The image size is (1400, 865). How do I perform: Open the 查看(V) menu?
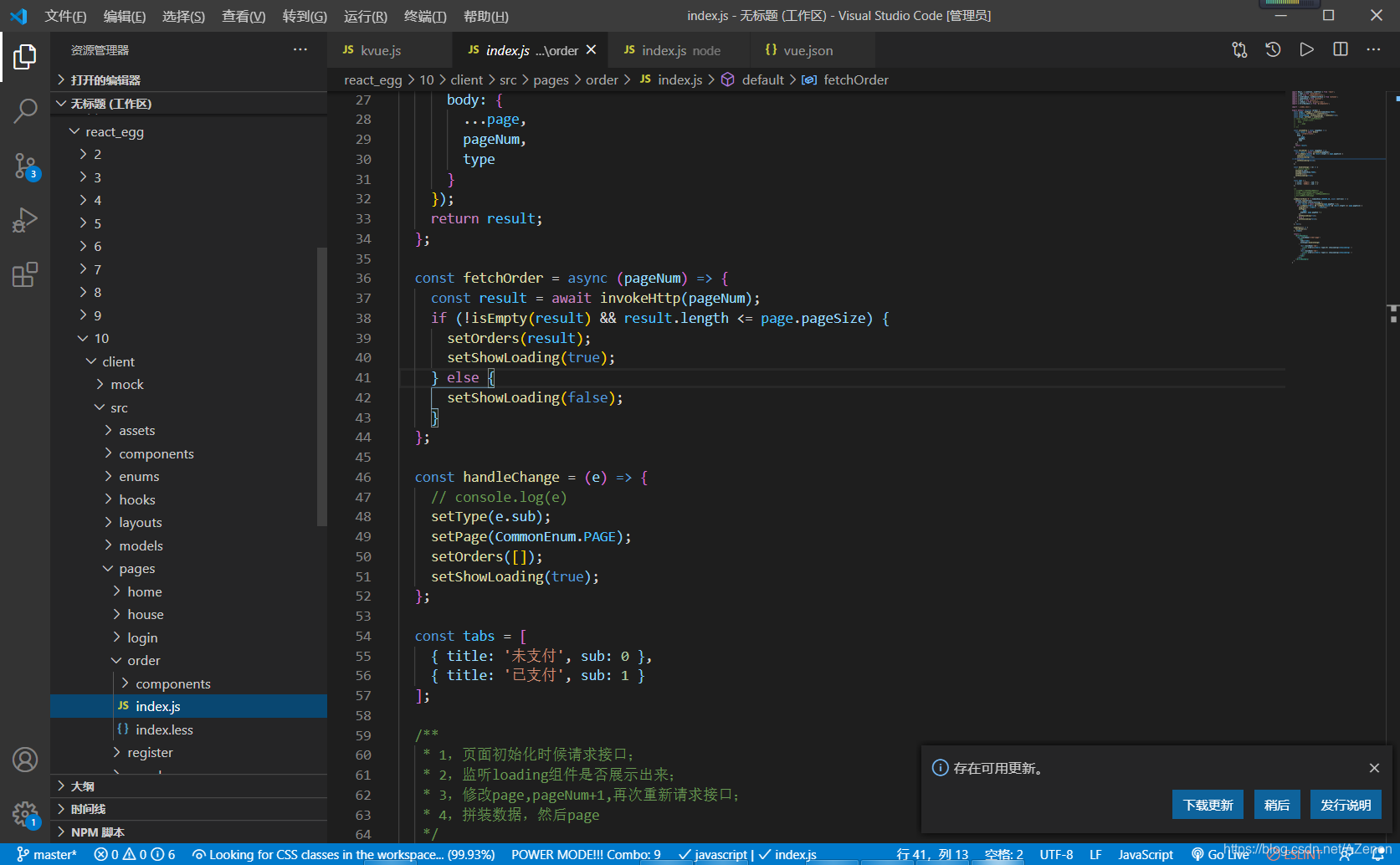(x=244, y=16)
